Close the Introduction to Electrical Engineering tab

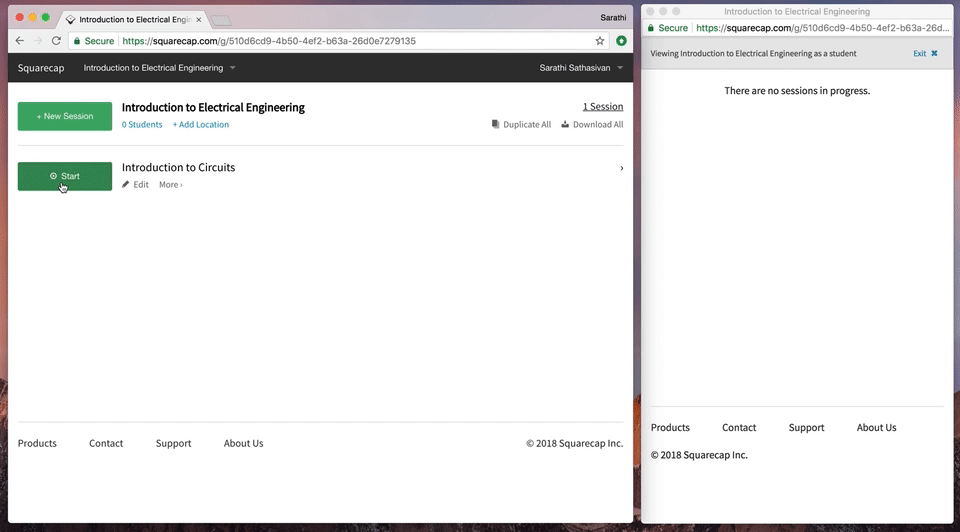point(198,20)
